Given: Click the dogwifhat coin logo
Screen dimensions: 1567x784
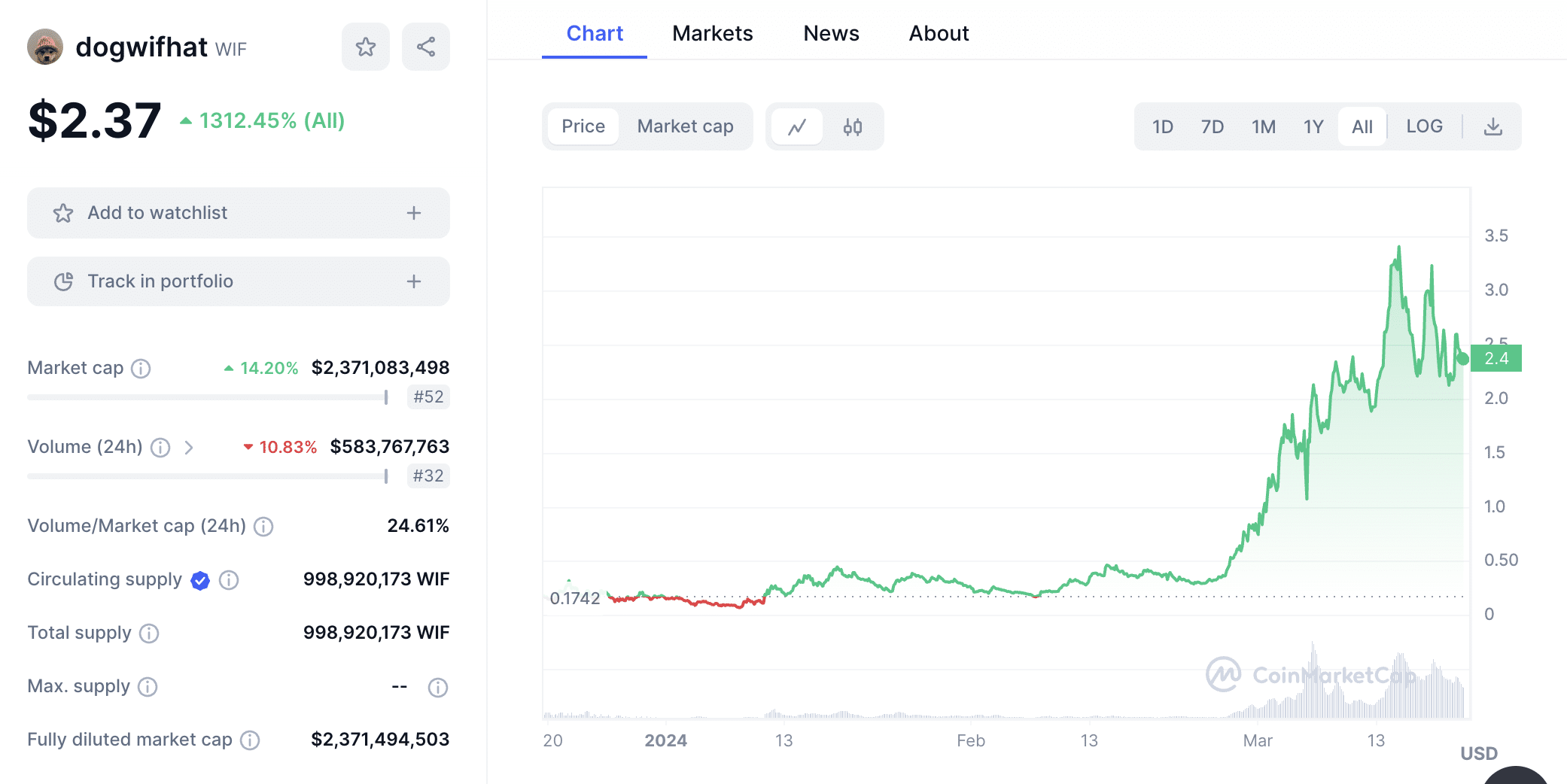Looking at the screenshot, I should click(x=45, y=47).
